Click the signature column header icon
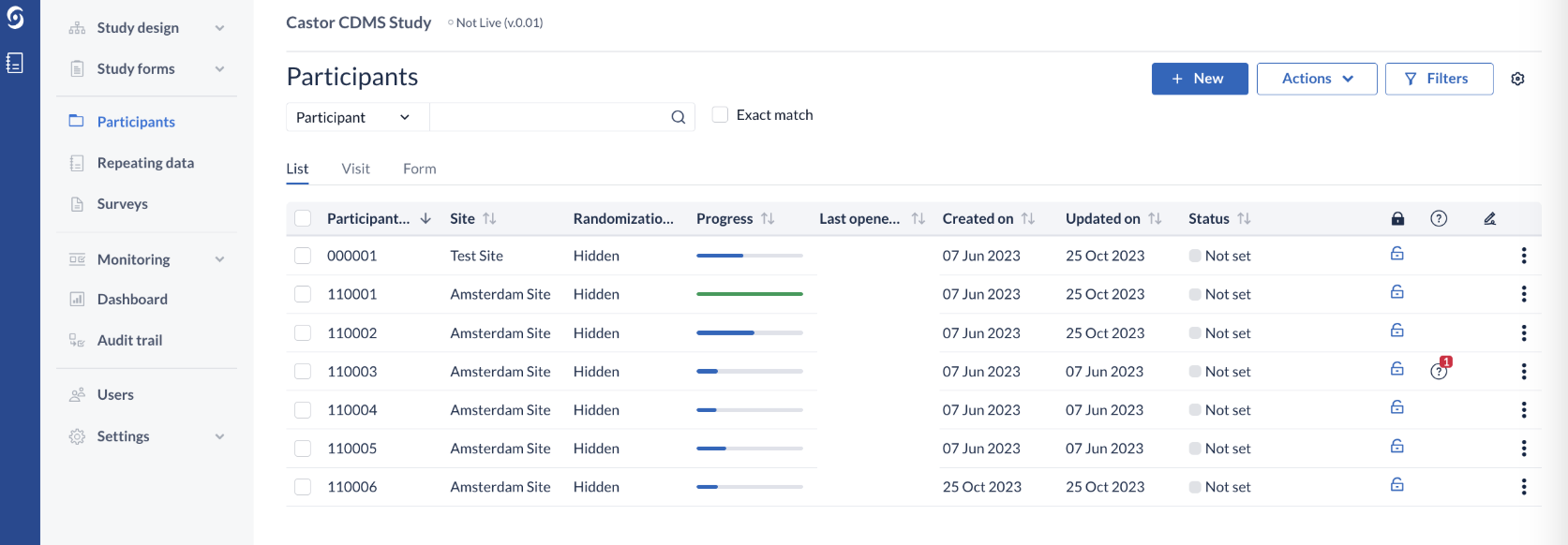 [x=1489, y=218]
